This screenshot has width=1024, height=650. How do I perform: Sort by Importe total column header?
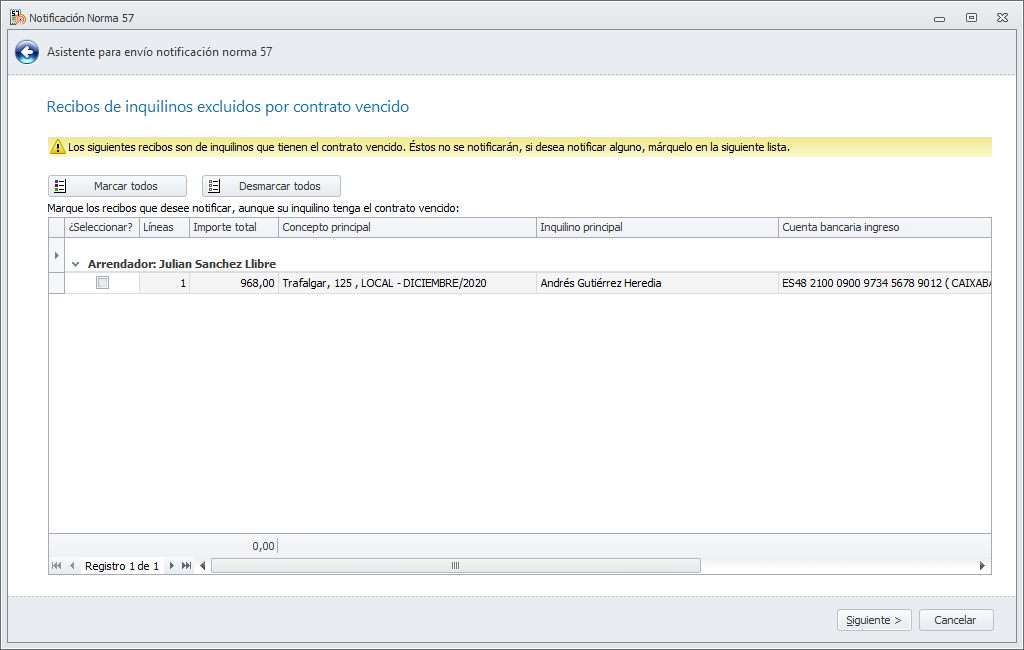click(x=234, y=227)
